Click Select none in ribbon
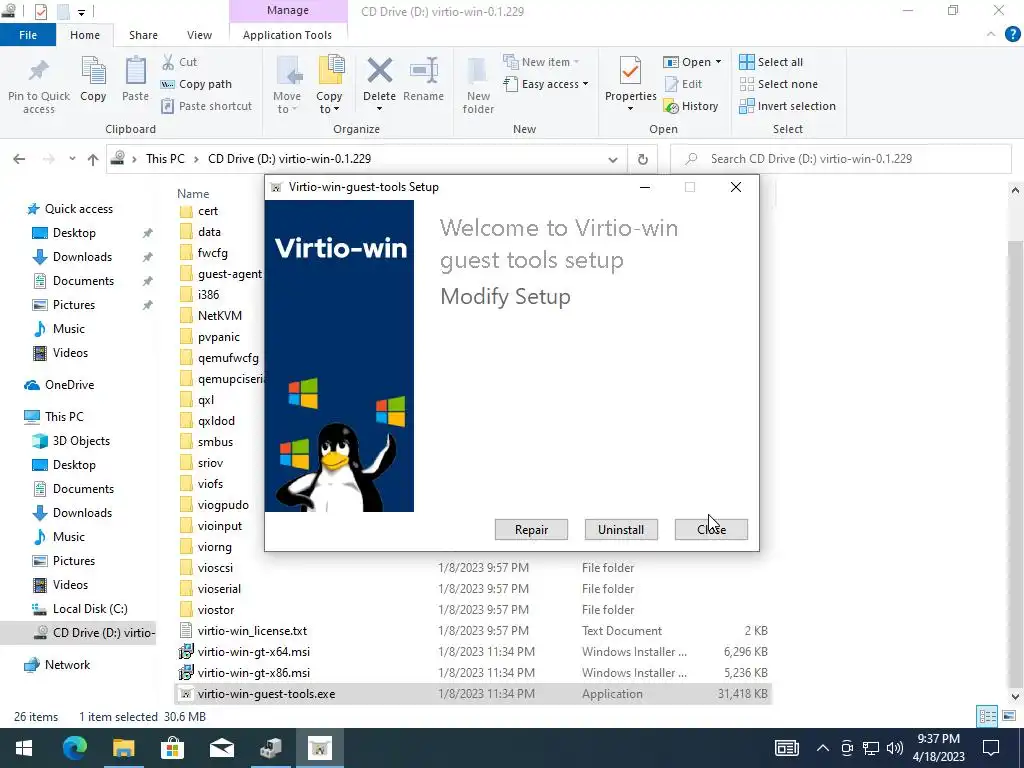 click(x=778, y=84)
